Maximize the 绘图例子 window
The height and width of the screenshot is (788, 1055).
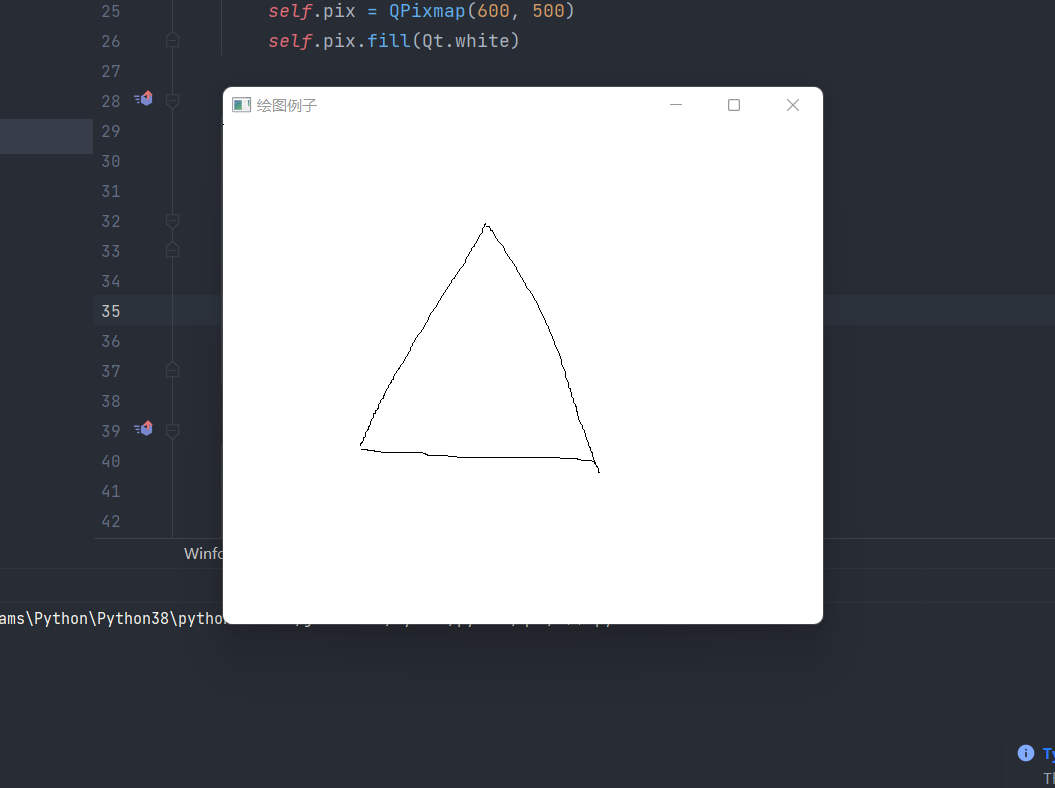[733, 105]
